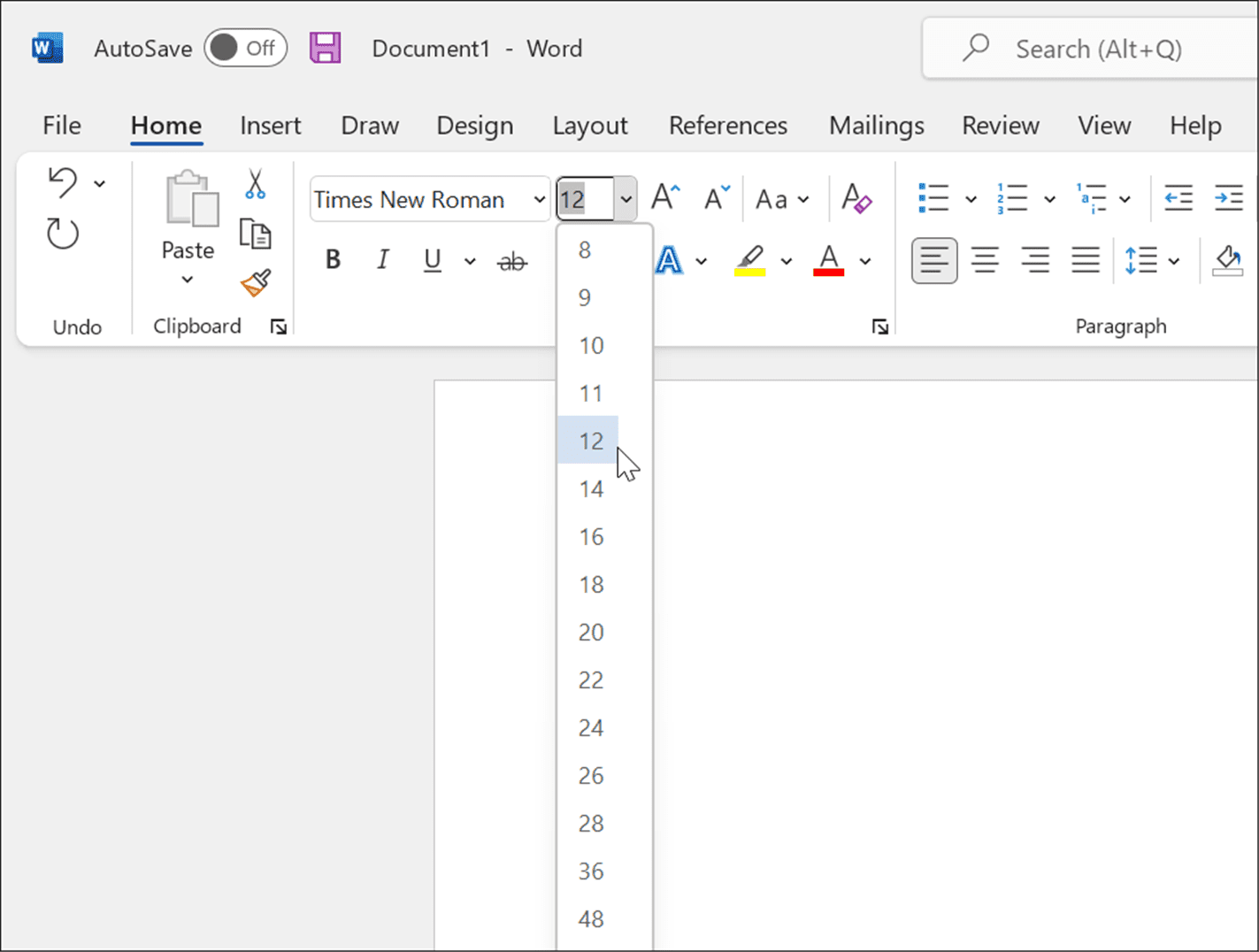1259x952 pixels.
Task: Open the Times New Roman font dropdown
Action: [x=539, y=199]
